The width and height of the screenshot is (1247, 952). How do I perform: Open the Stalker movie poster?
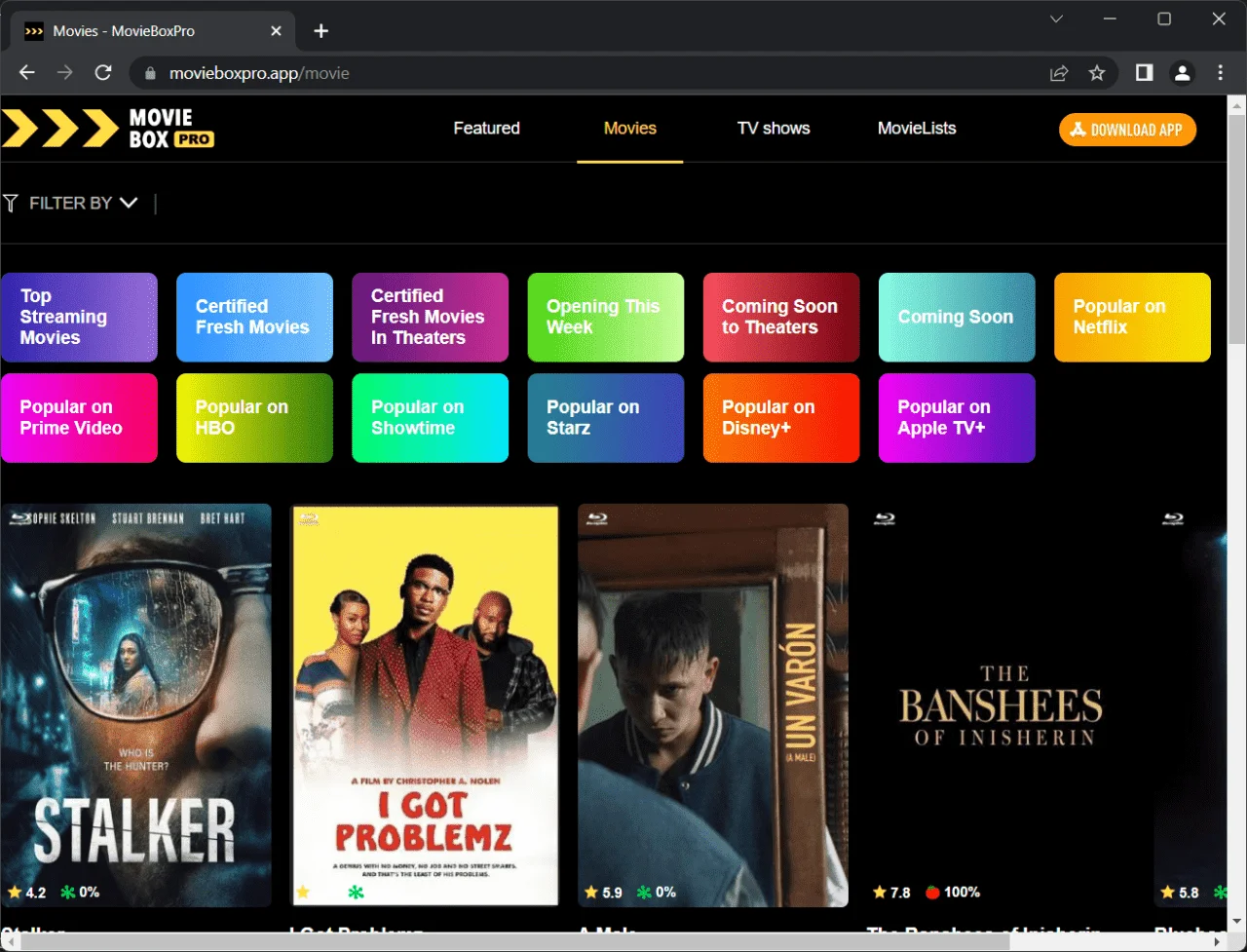pos(135,705)
